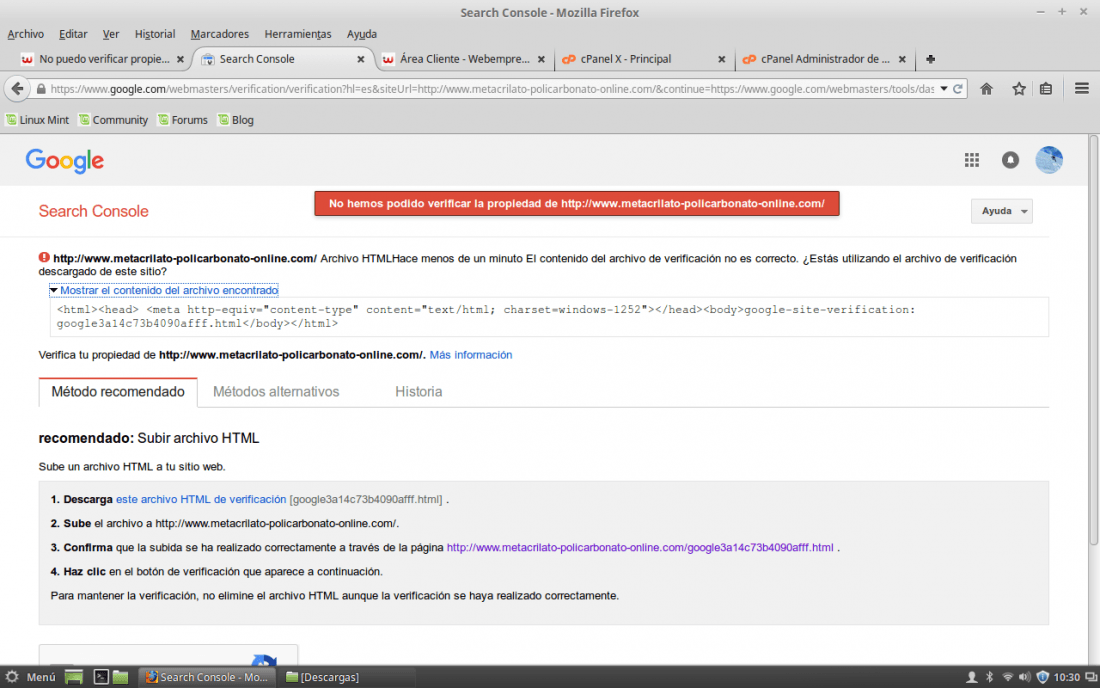Image resolution: width=1100 pixels, height=688 pixels.
Task: Open the volume speaker tray icon
Action: tap(1024, 677)
